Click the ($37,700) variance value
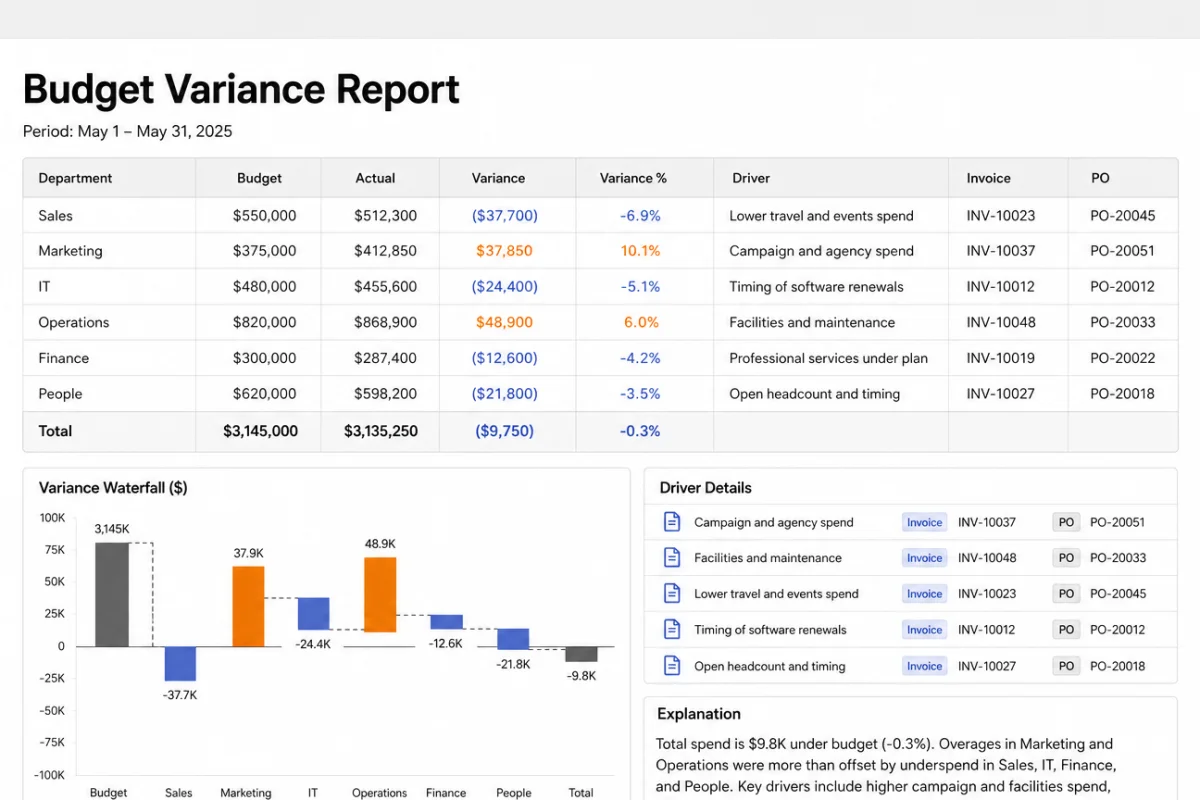The height and width of the screenshot is (800, 1200). [x=505, y=215]
